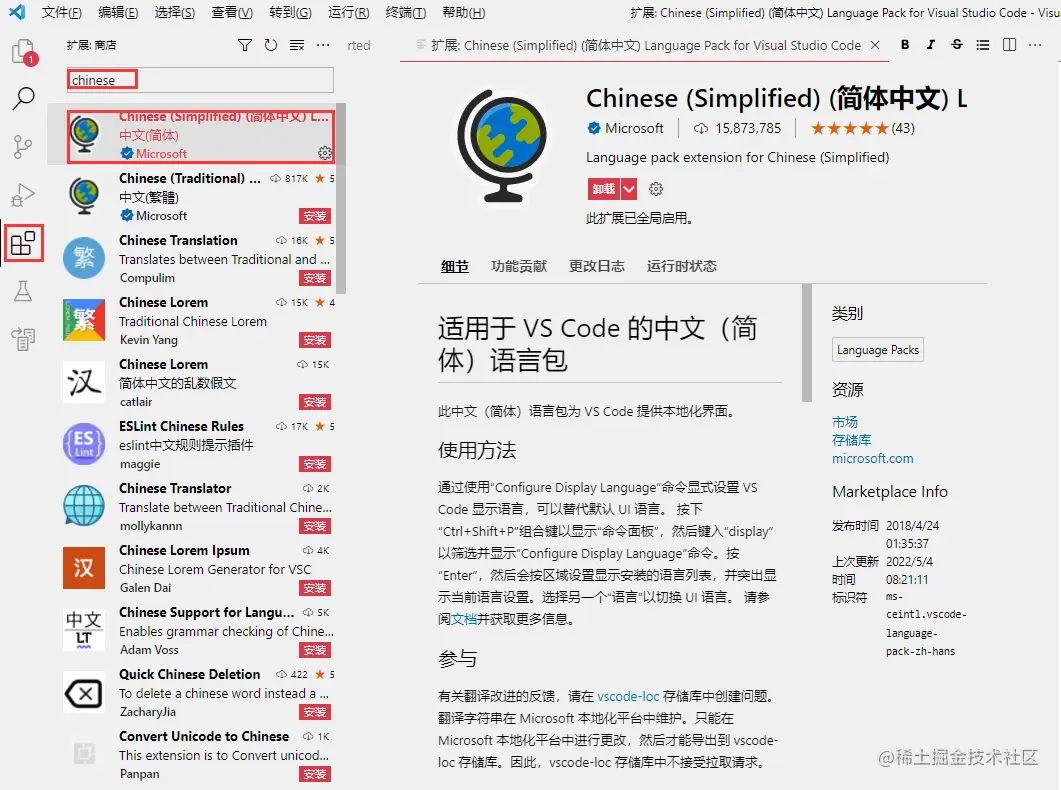Open the Language Packs category tag
Screen dimensions: 1061x790
click(x=878, y=350)
